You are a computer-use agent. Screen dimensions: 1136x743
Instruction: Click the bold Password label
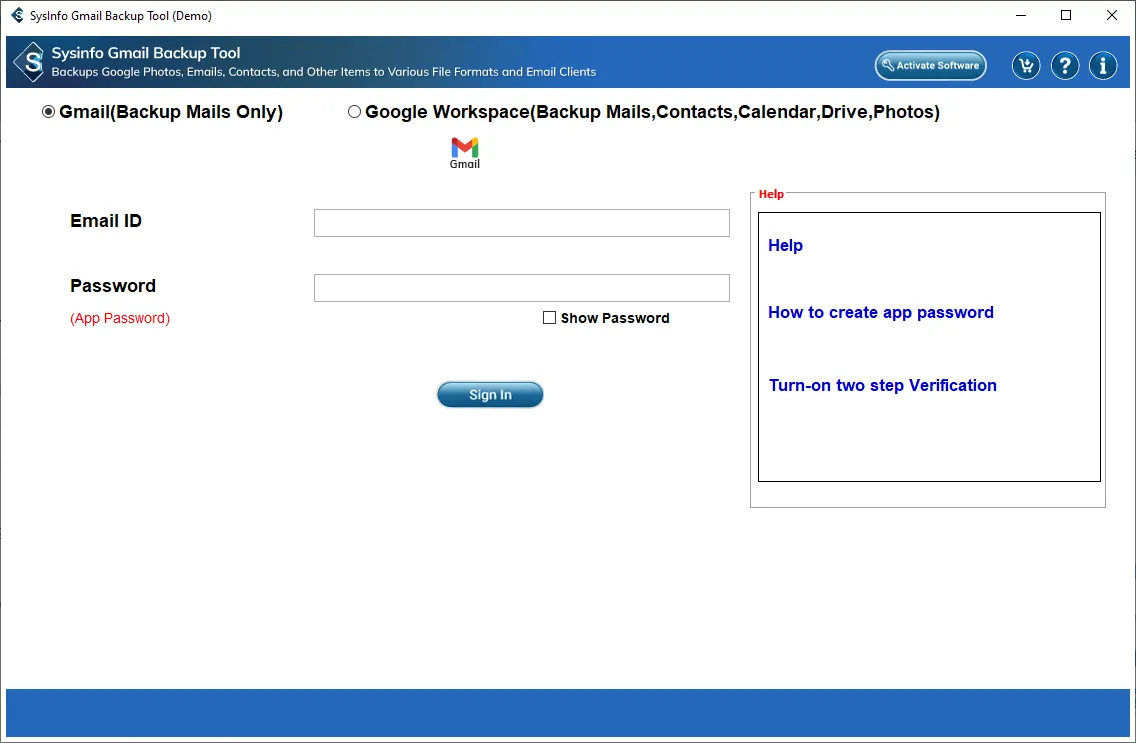[113, 286]
